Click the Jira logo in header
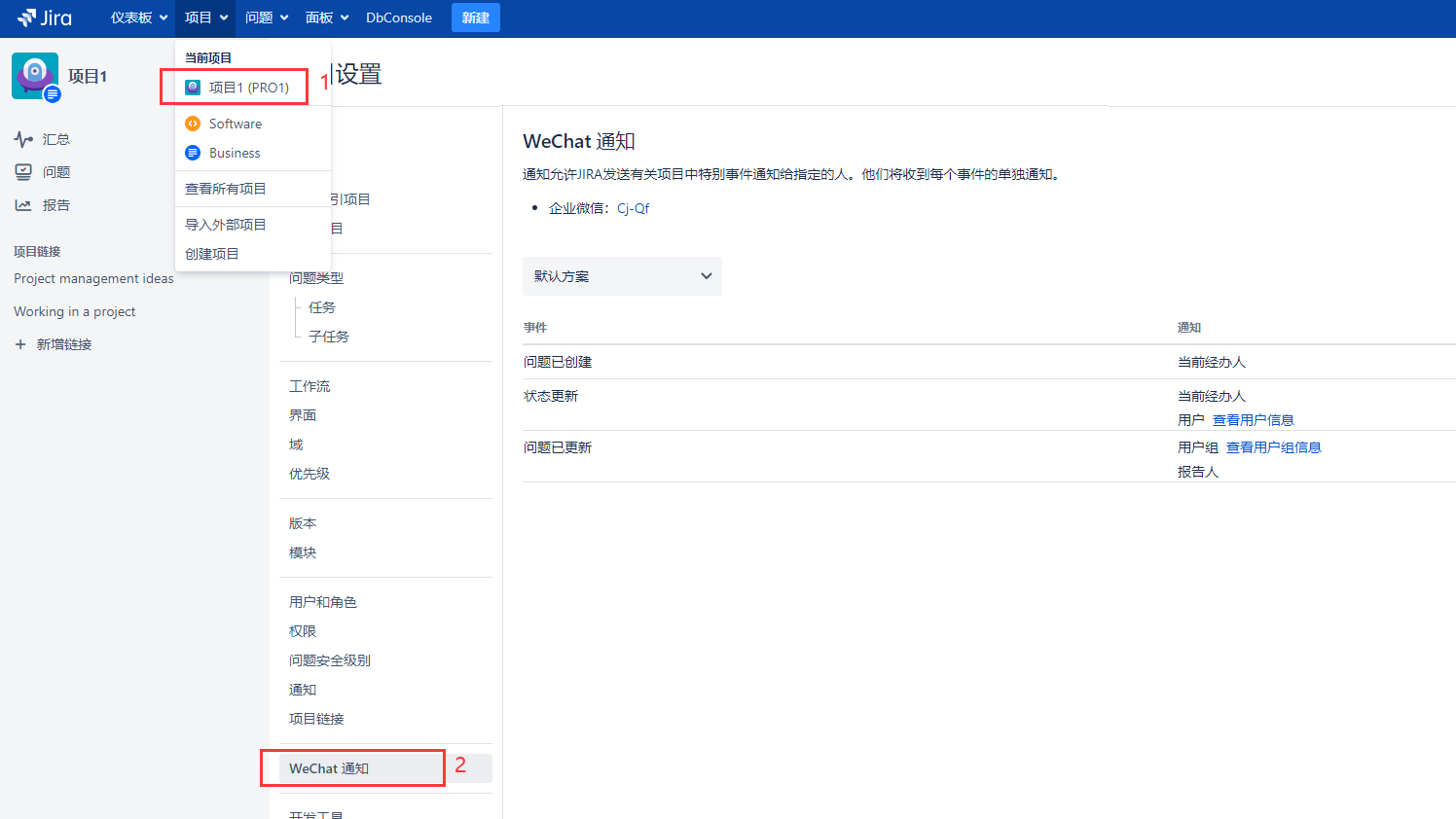1456x819 pixels. pyautogui.click(x=45, y=18)
